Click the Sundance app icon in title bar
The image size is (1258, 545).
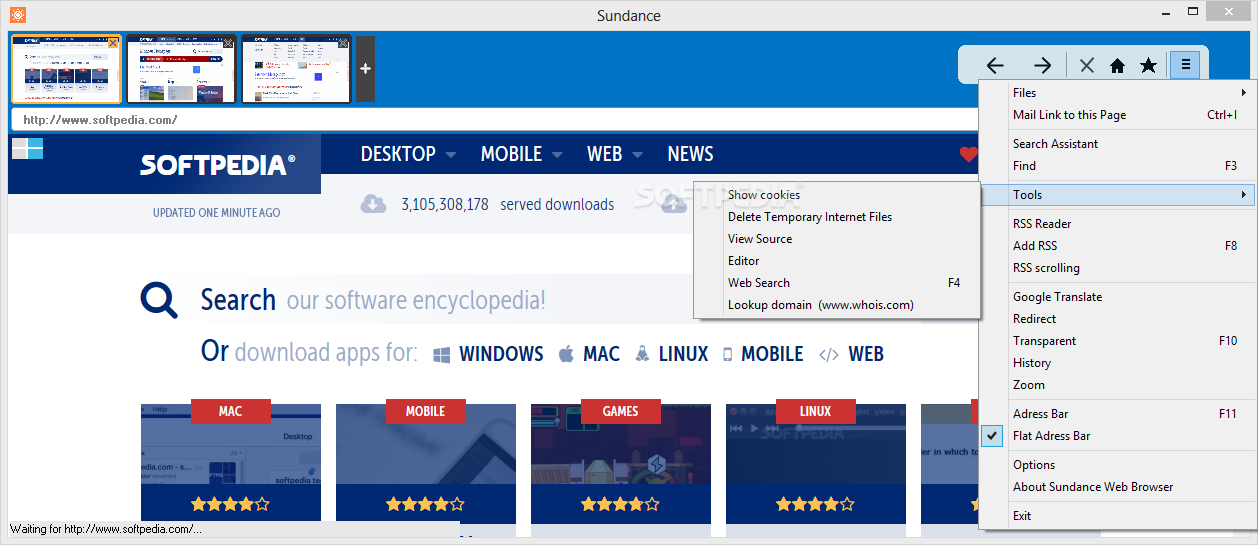pos(17,15)
